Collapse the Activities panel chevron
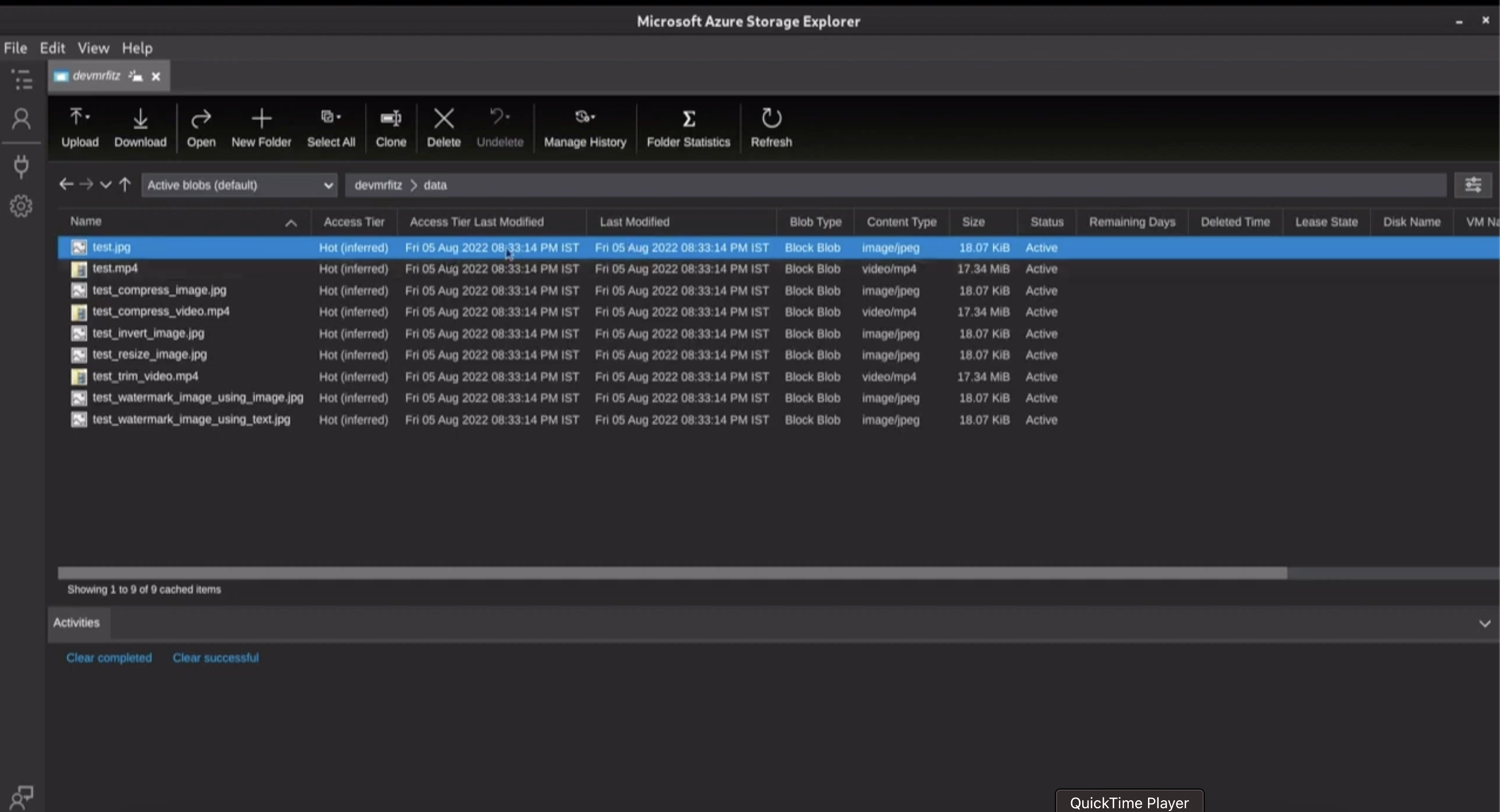 pos(1484,623)
